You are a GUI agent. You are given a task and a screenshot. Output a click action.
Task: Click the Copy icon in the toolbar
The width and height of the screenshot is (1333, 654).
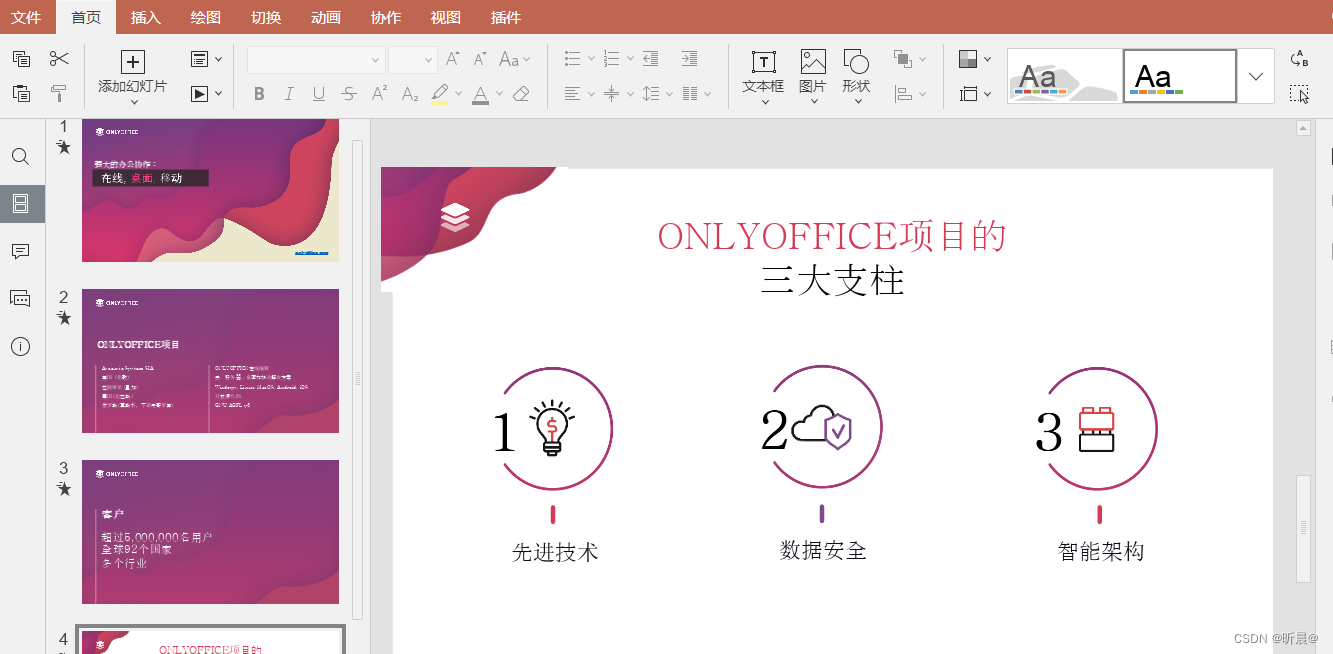click(x=21, y=59)
